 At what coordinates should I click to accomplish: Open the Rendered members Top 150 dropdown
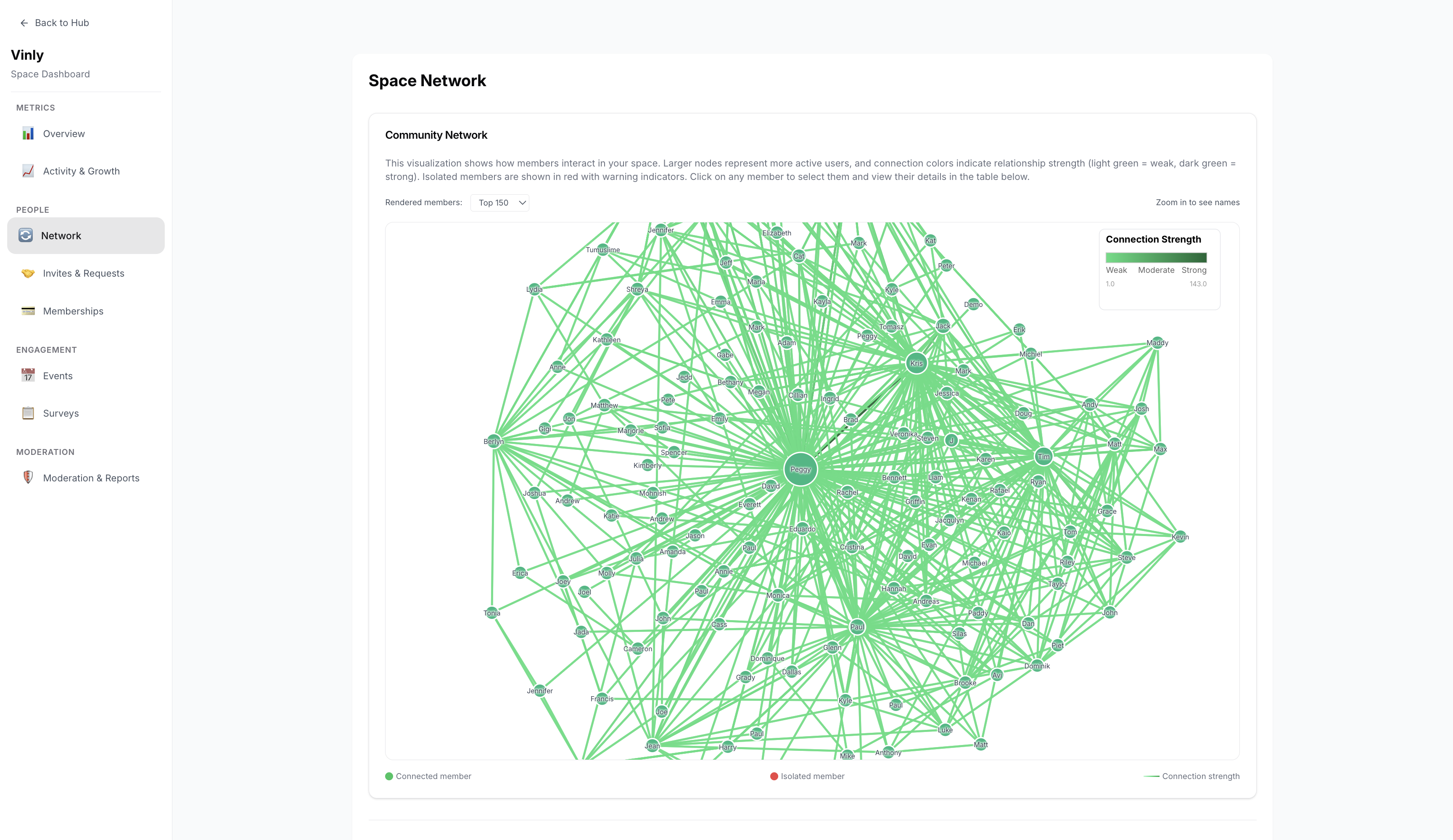[x=499, y=203]
